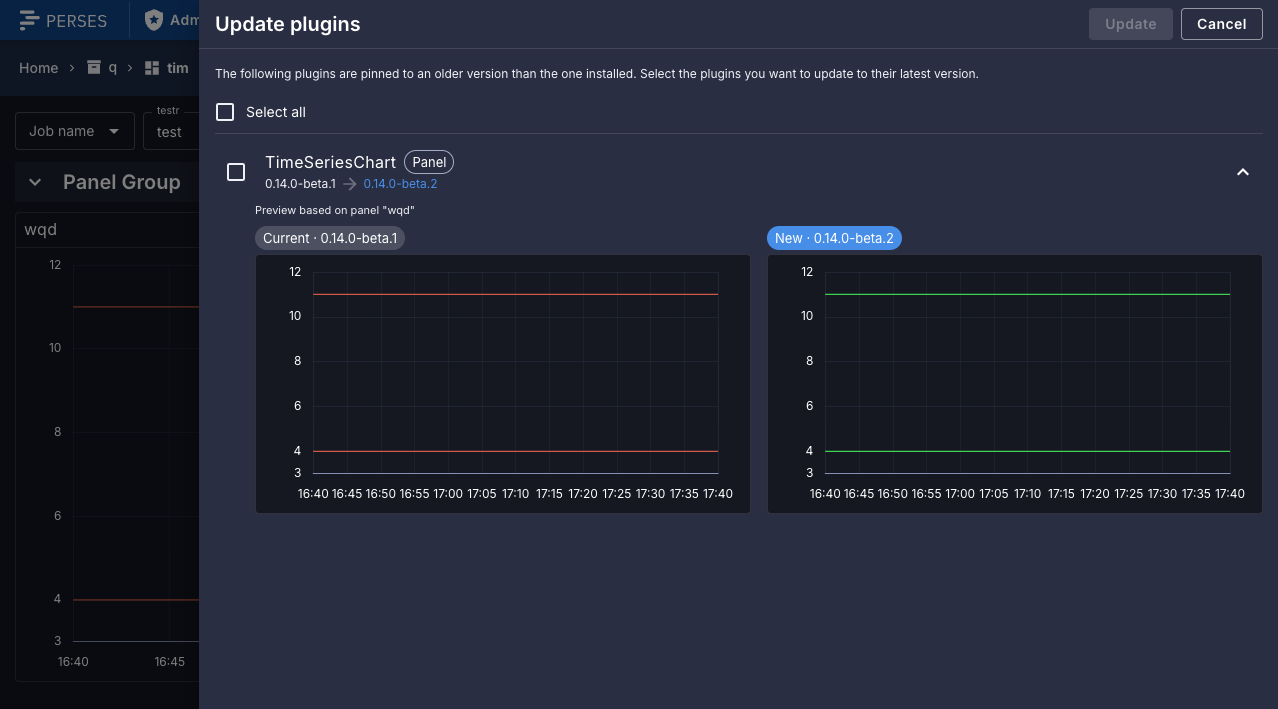
Task: Go to Home breadcrumb
Action: point(38,68)
